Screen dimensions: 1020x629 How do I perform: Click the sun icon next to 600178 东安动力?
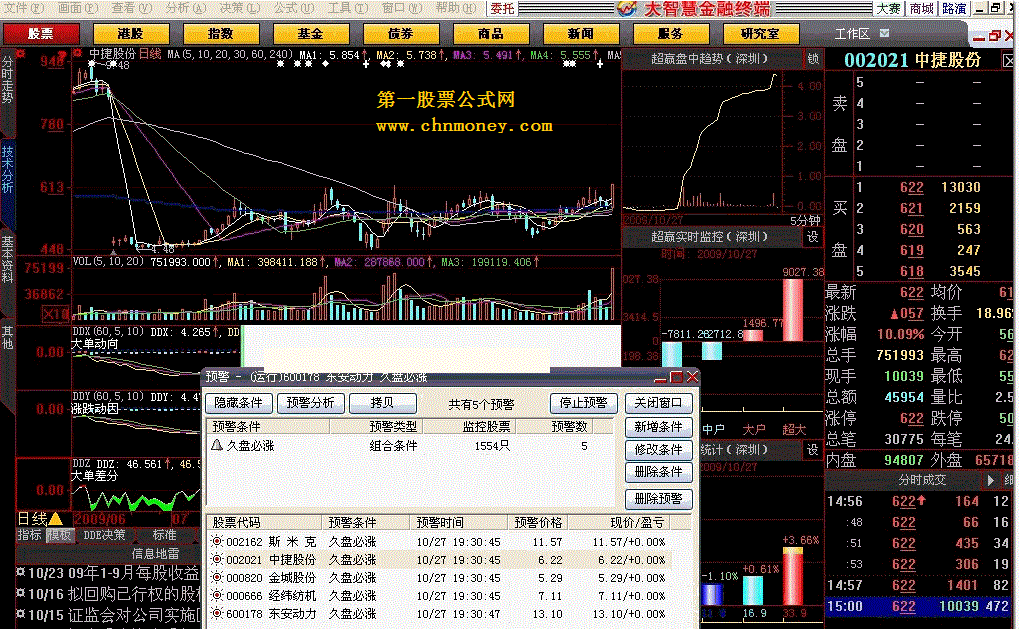[x=217, y=613]
